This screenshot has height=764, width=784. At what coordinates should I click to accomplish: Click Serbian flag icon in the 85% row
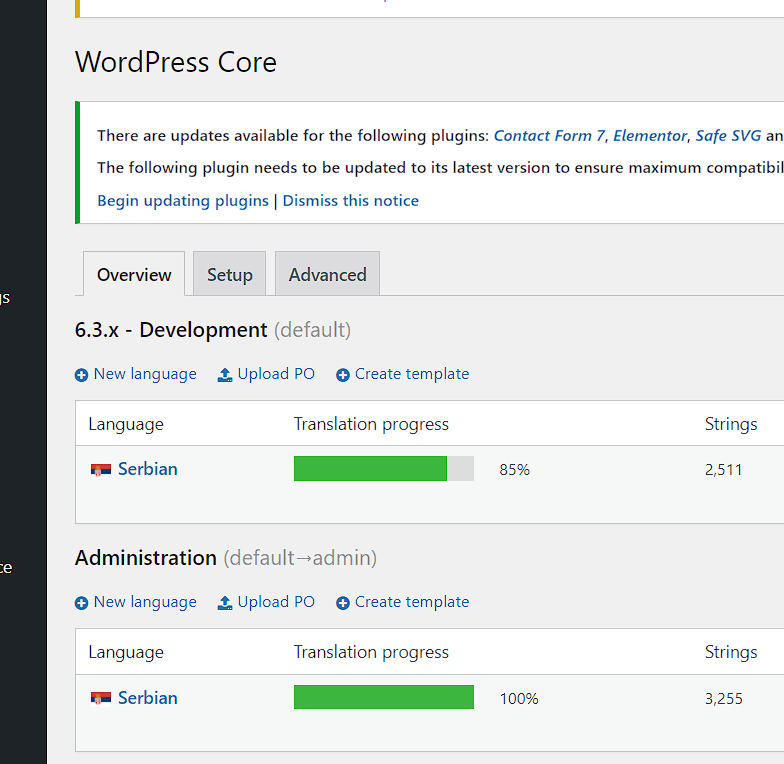click(100, 470)
